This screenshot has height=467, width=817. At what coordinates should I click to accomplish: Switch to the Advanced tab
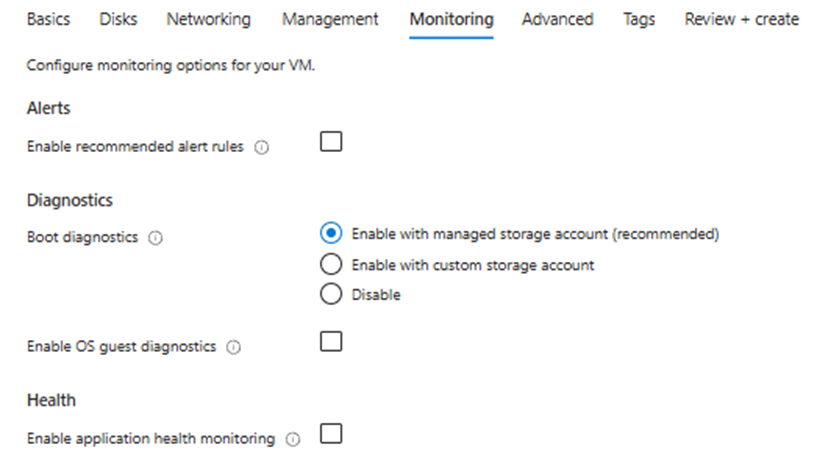(557, 19)
